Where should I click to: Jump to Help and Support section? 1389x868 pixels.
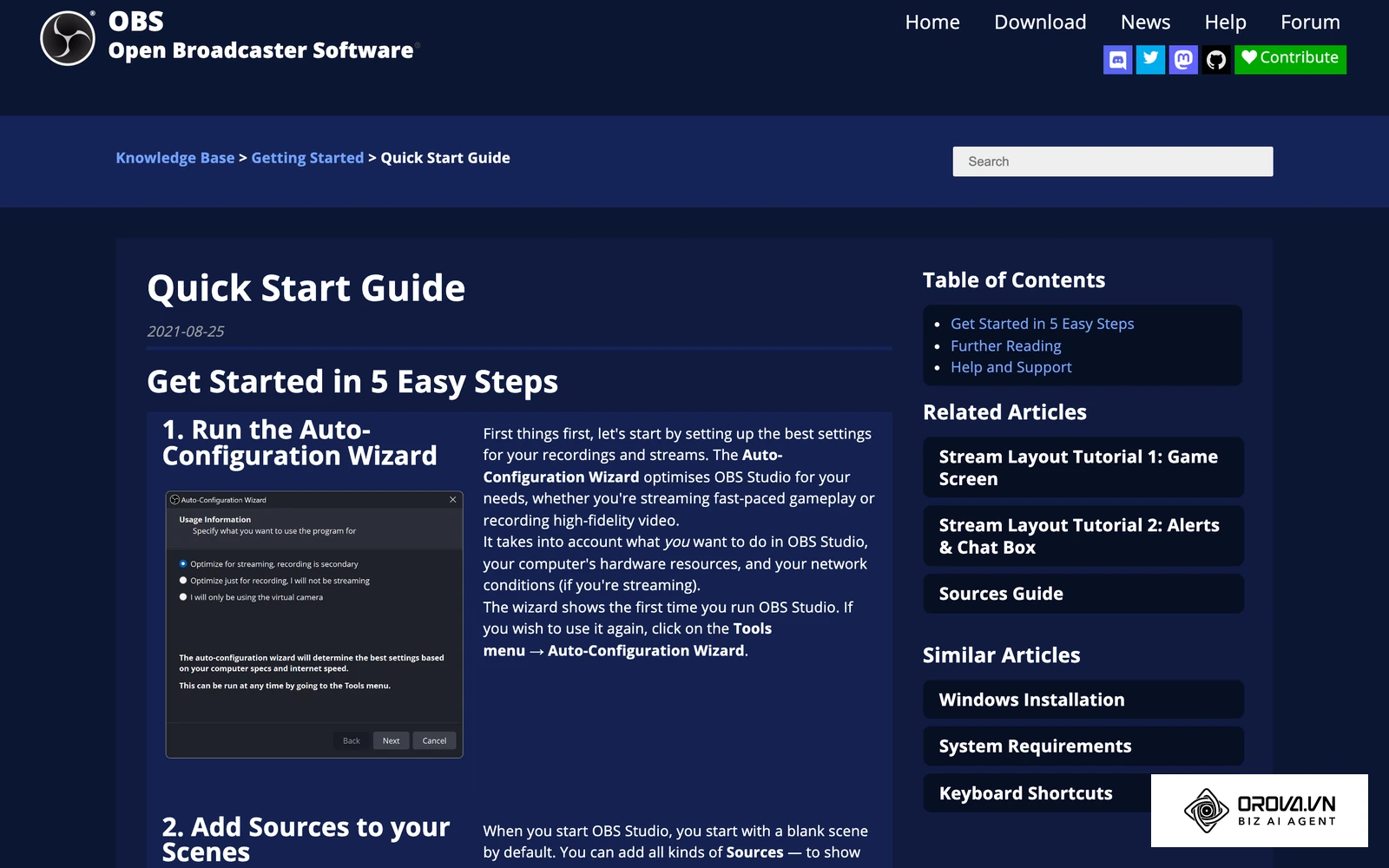[1010, 367]
